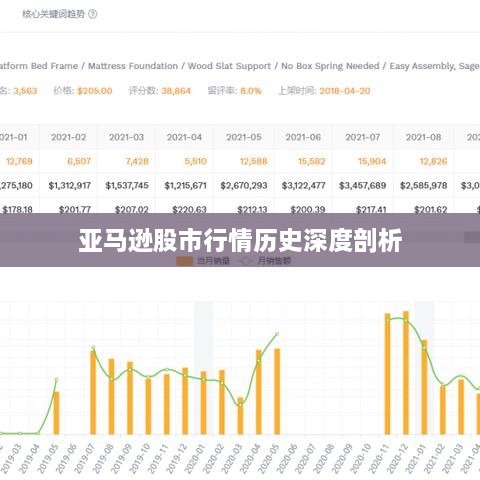Click the 2021-03 column header
Viewport: 480px width, 480px height.
(126, 137)
